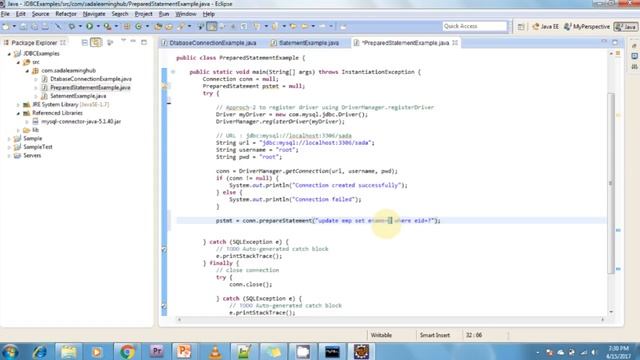Image resolution: width=640 pixels, height=360 pixels.
Task: Collapse the src folder node
Action: pyautogui.click(x=18, y=62)
